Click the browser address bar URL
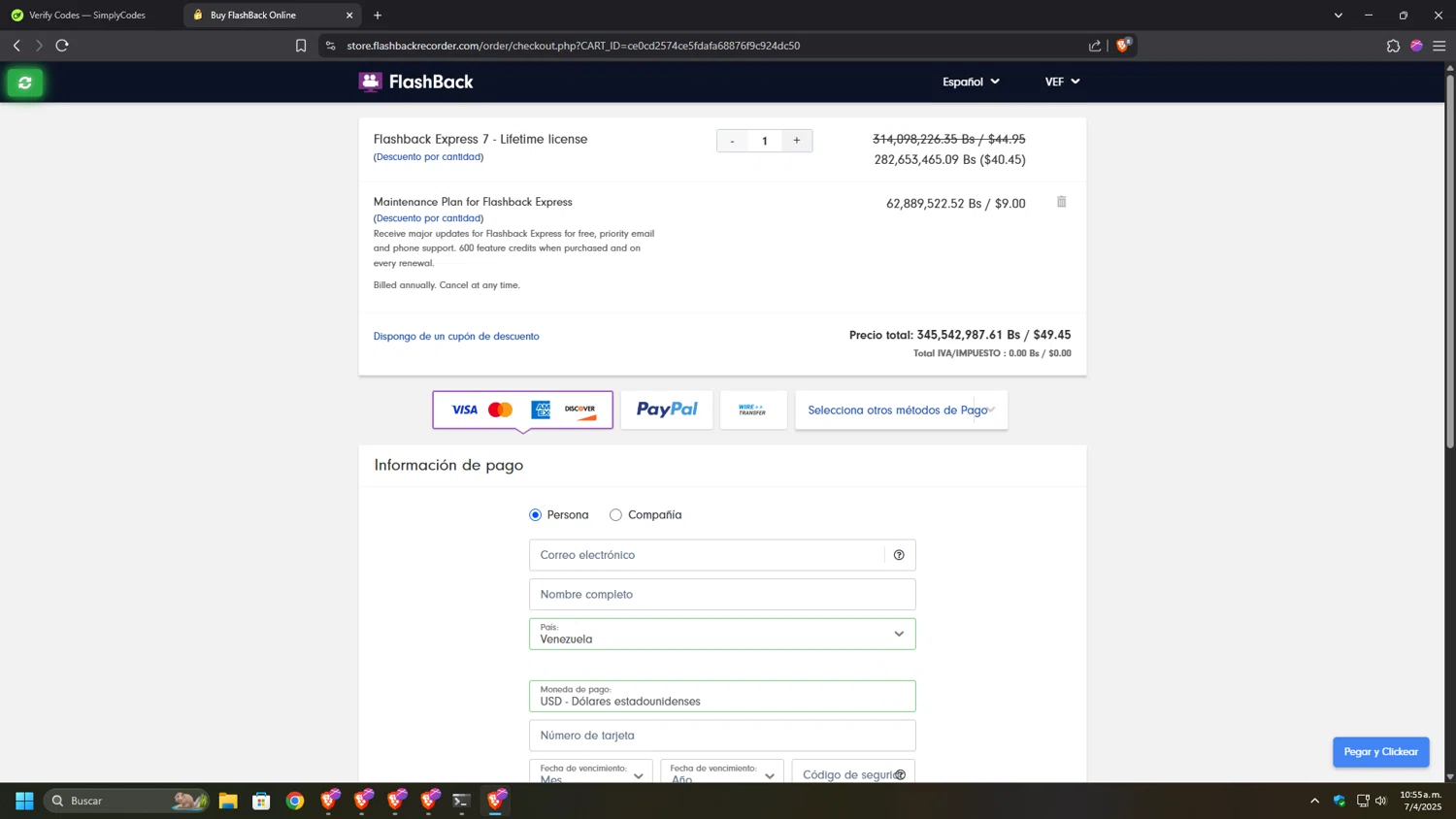This screenshot has width=1456, height=819. (573, 46)
